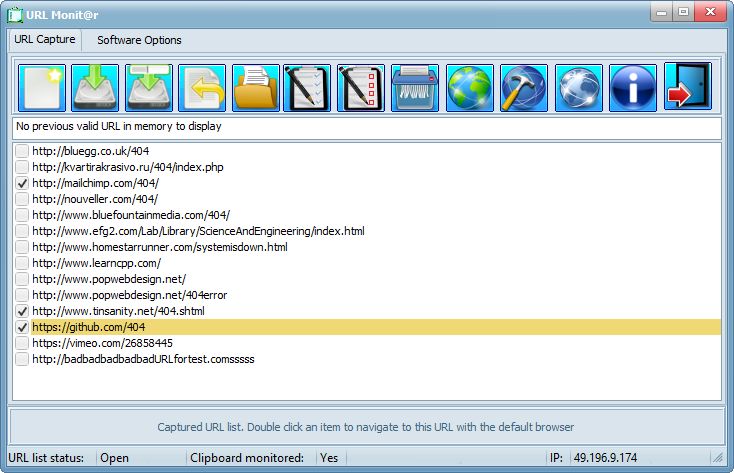The image size is (734, 473).
Task: Click the blue information icon
Action: tap(633, 88)
